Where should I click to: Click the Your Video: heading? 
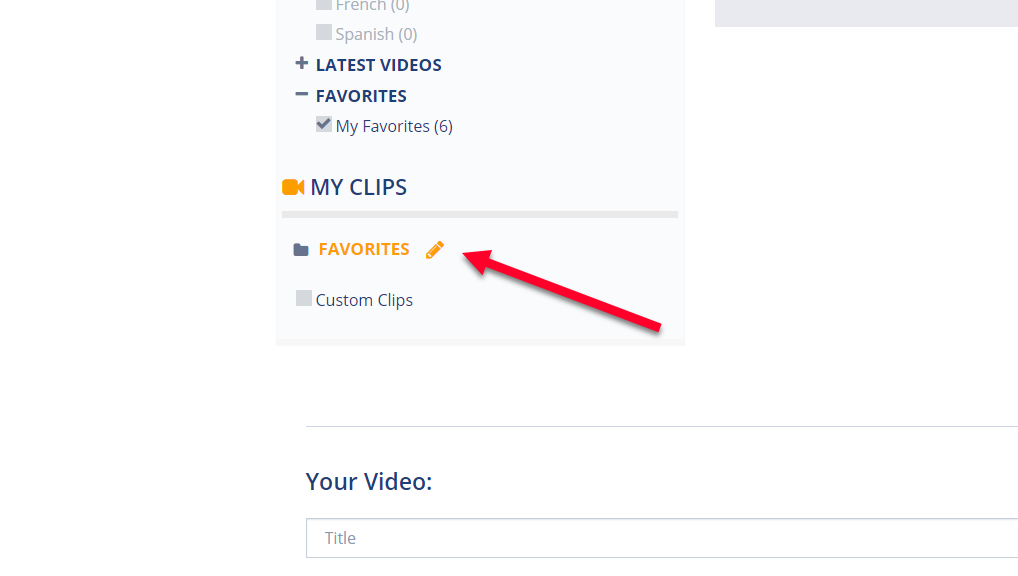tap(369, 482)
